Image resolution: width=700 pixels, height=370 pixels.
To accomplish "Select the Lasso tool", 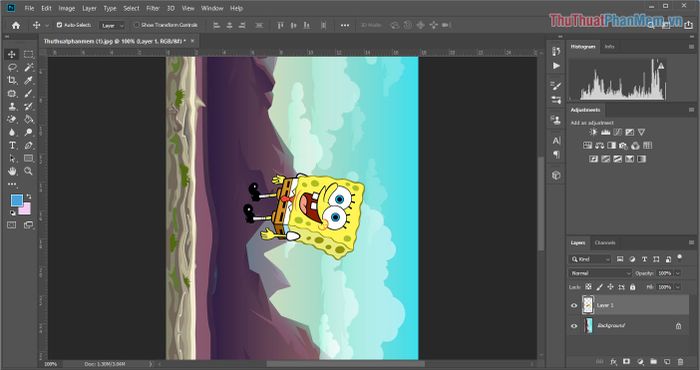I will pyautogui.click(x=12, y=67).
